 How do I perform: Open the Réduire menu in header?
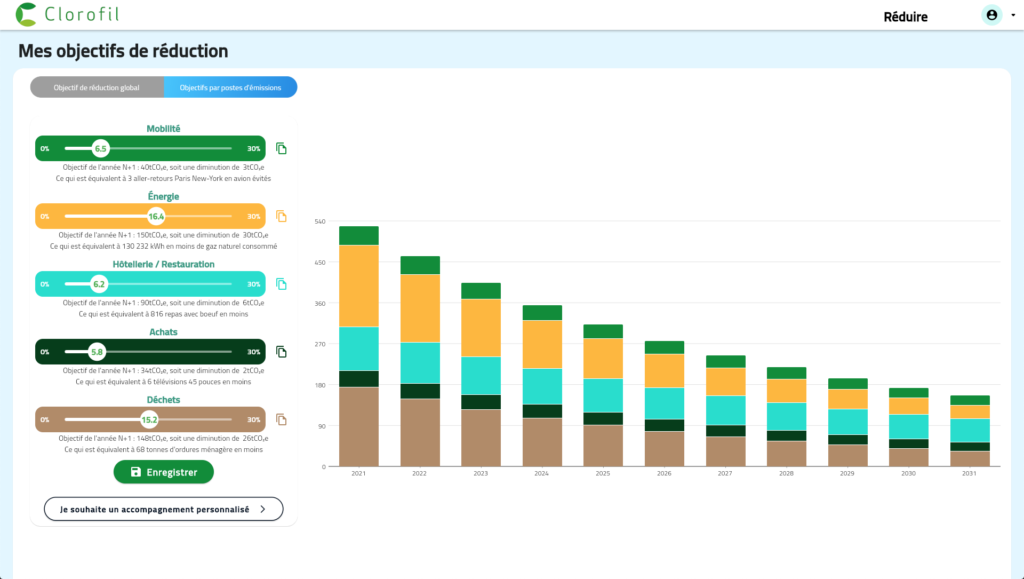pos(905,16)
